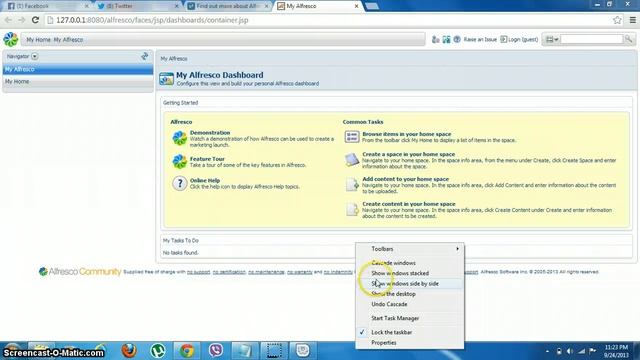Image resolution: width=640 pixels, height=360 pixels.
Task: Select My Home in Navigator
Action: coord(78,82)
